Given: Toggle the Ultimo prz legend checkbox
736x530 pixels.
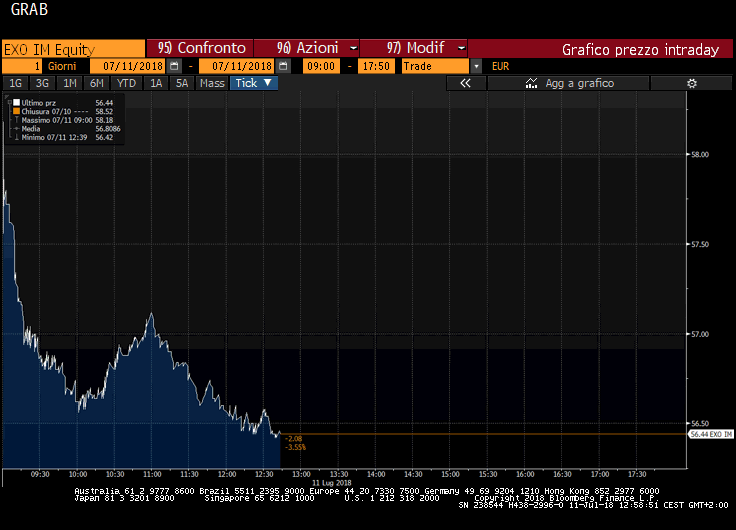Looking at the screenshot, I should tap(16, 102).
